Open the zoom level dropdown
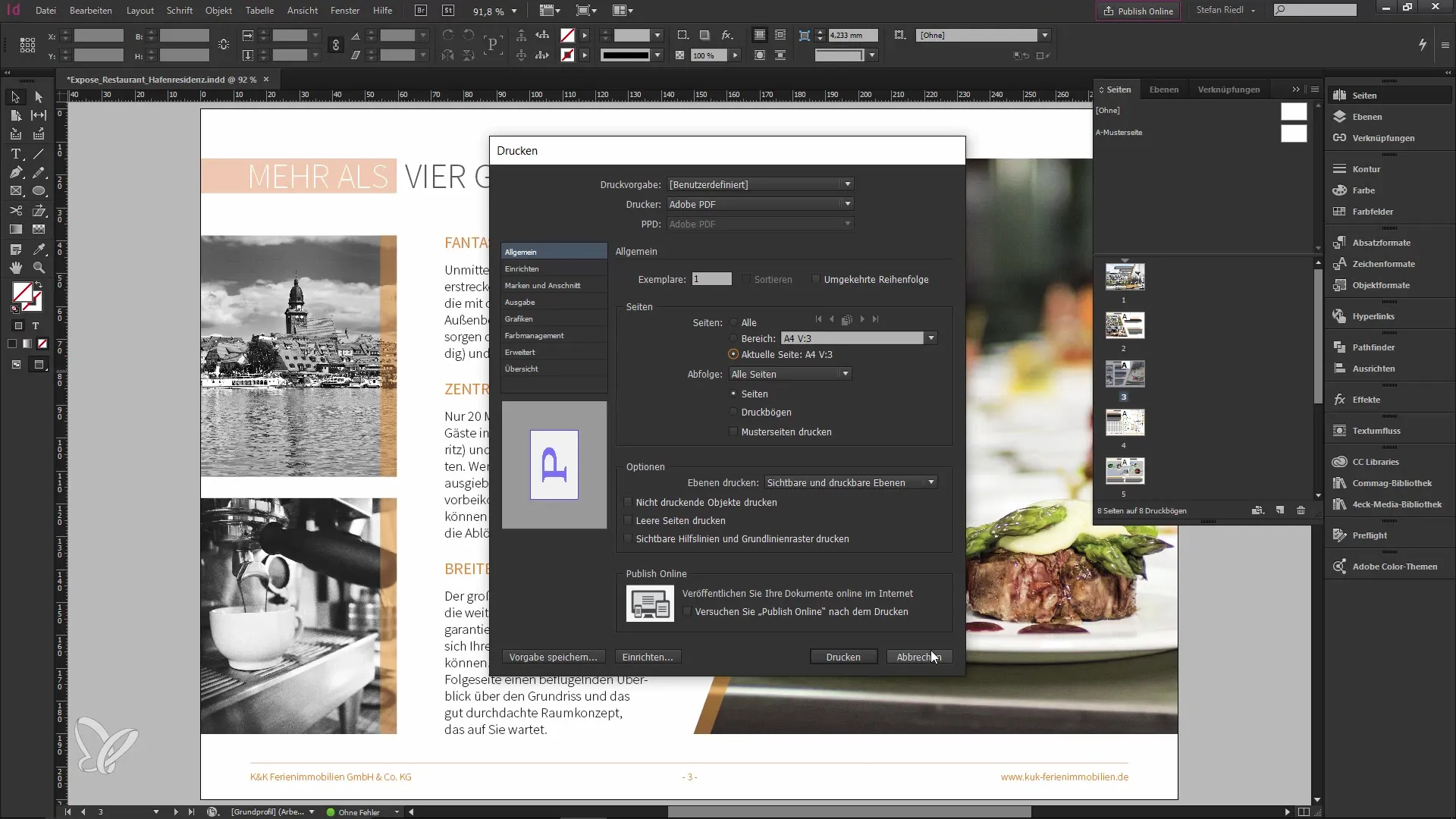 click(x=514, y=11)
